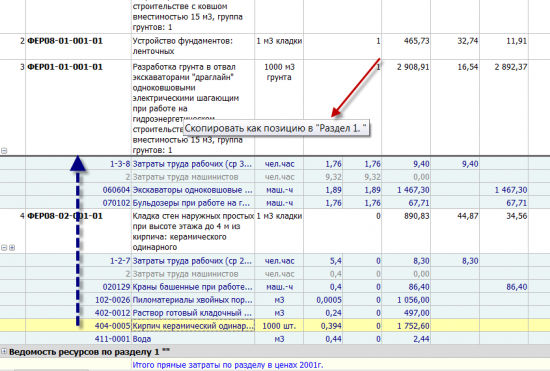Select value 890,83
The image size is (550, 371).
(x=416, y=216)
